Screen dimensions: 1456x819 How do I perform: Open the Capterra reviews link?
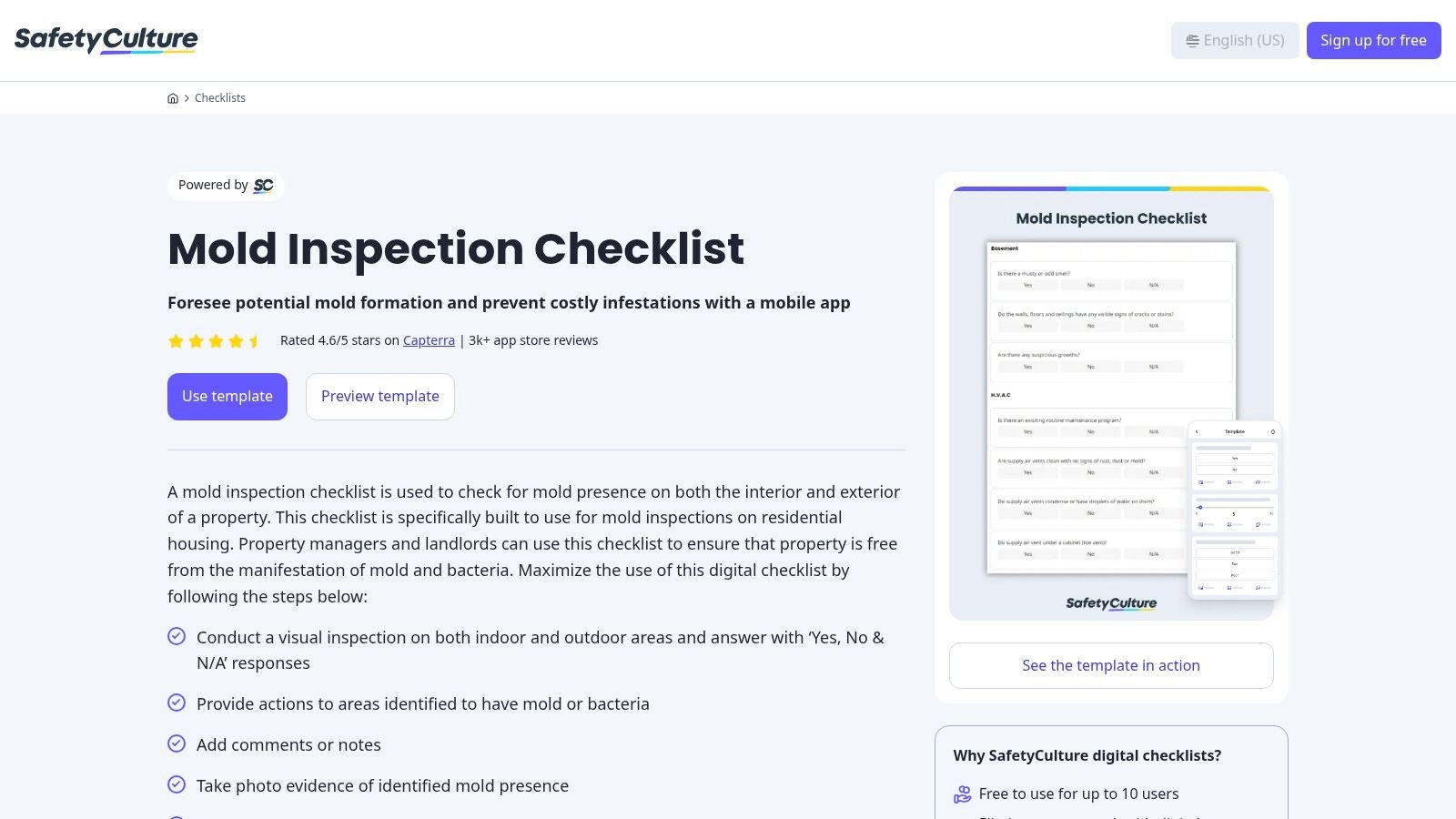(429, 339)
